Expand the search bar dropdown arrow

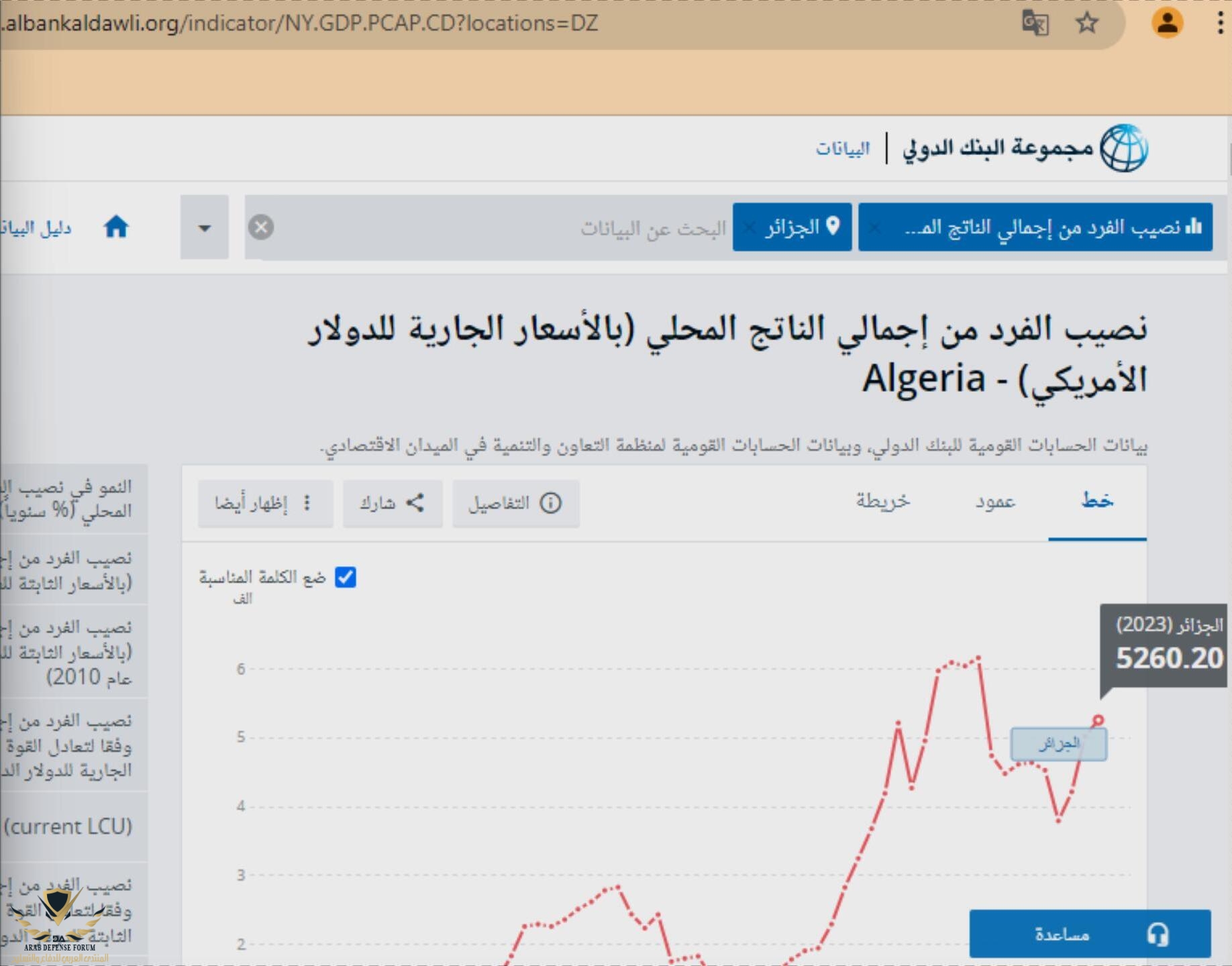pos(205,228)
